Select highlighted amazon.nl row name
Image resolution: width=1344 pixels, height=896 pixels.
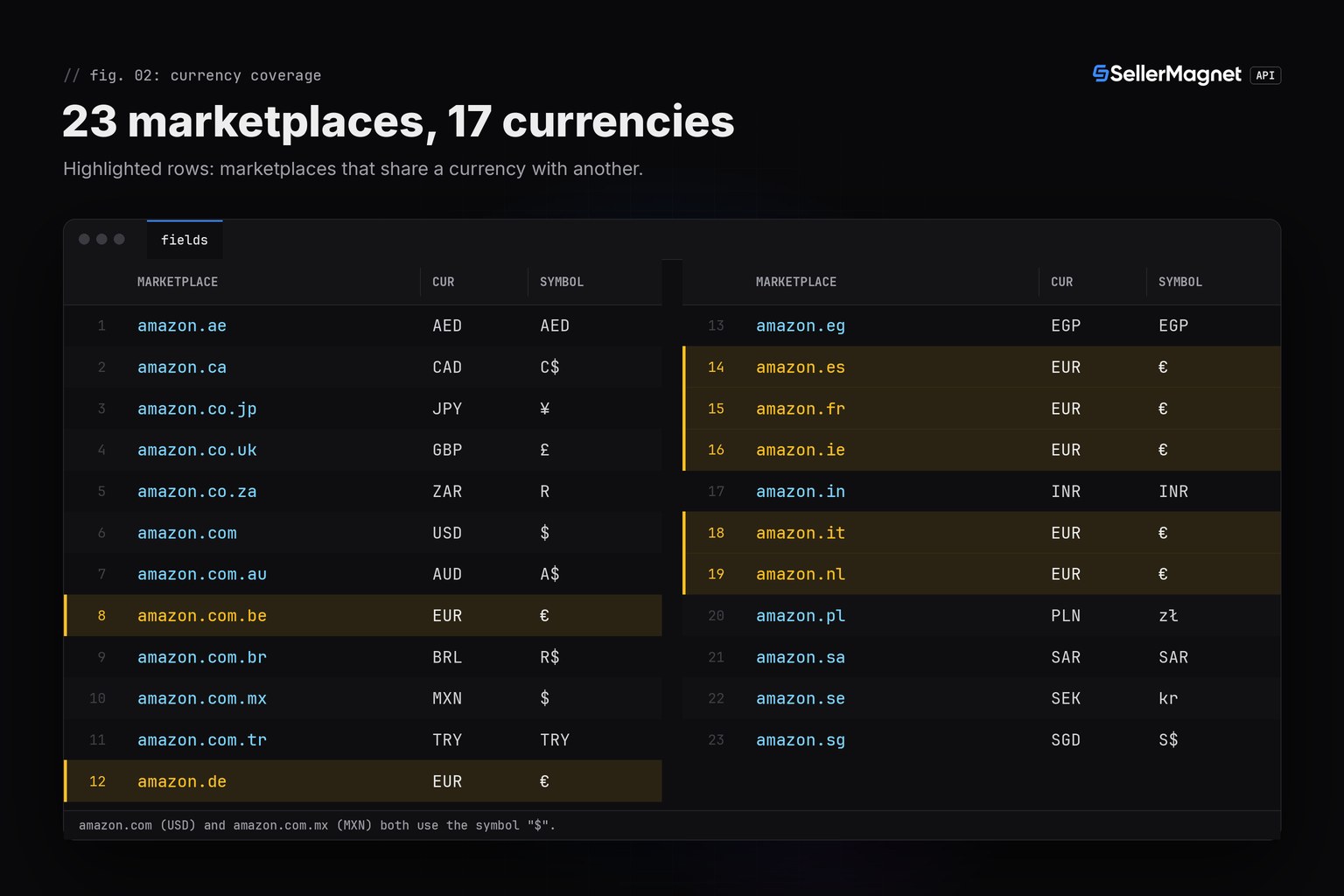(x=801, y=574)
